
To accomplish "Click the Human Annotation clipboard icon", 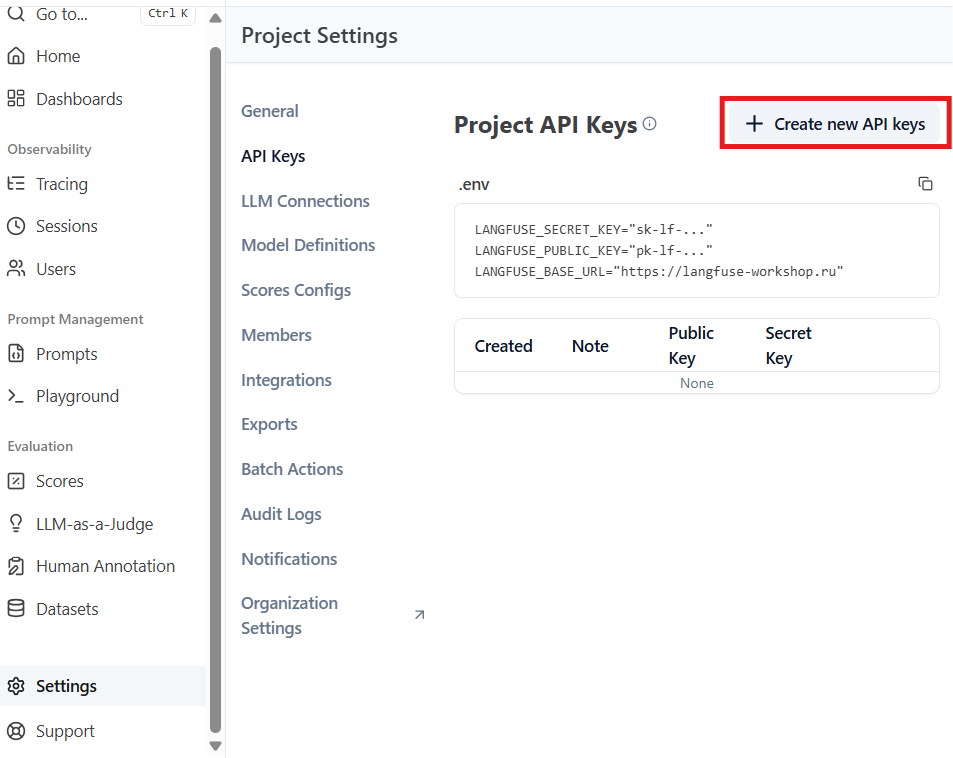I will pyautogui.click(x=16, y=566).
